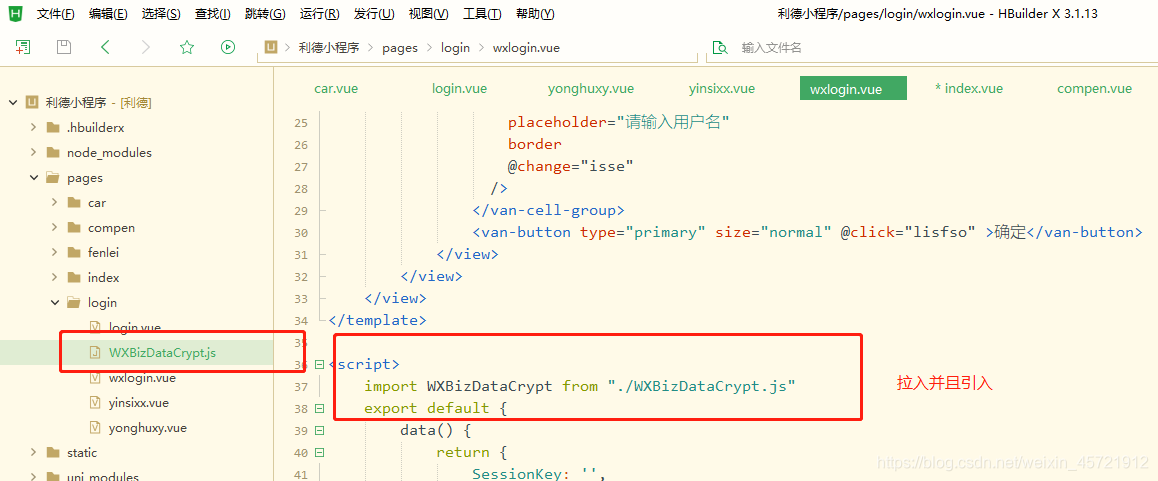Screen dimensions: 1158x481
Task: Click the yonghuxy.vue file icon in tree
Action: pos(94,428)
